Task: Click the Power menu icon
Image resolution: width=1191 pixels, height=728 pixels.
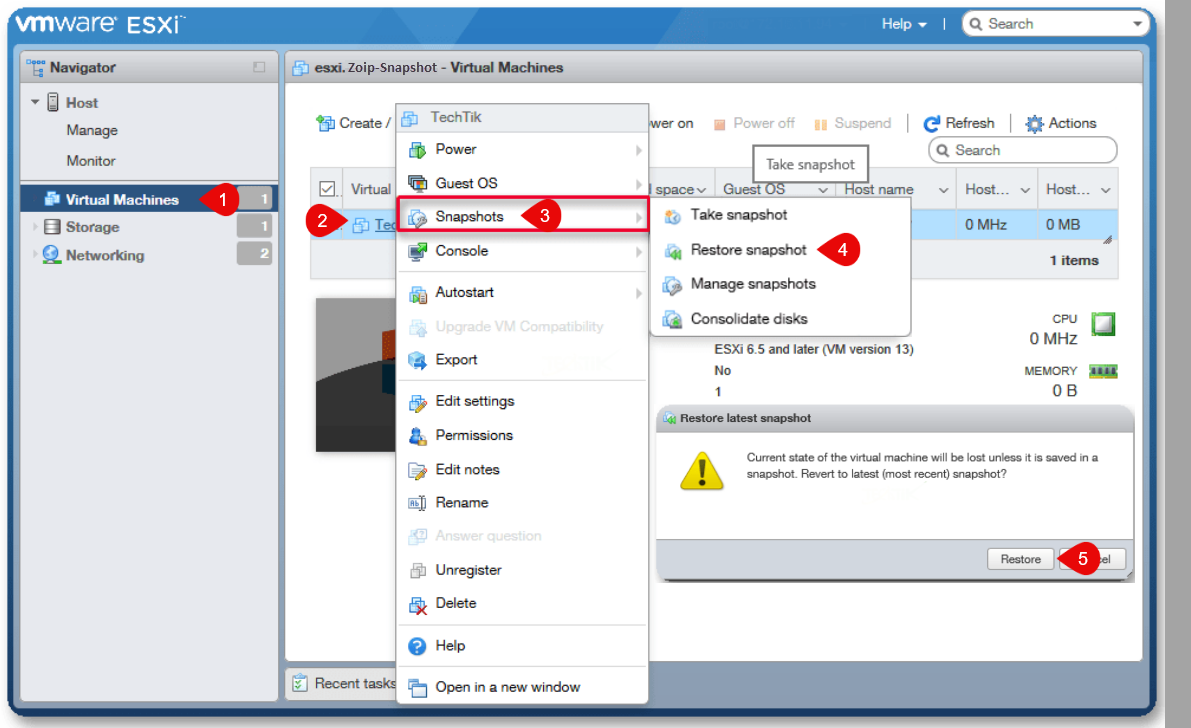Action: tap(417, 150)
